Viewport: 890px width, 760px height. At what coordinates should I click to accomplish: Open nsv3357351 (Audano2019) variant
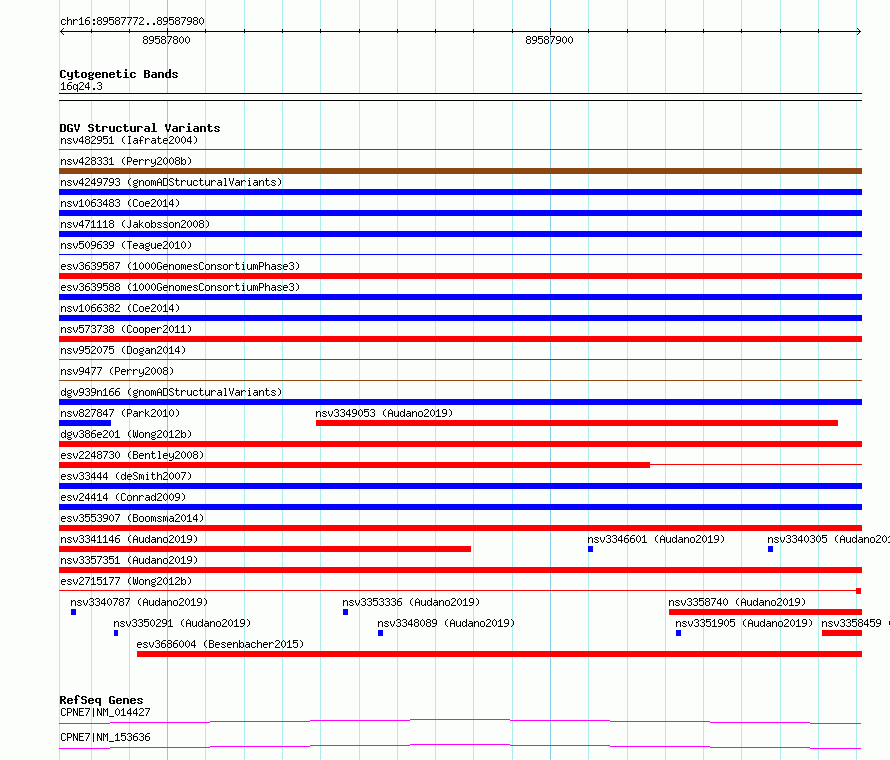coord(129,560)
